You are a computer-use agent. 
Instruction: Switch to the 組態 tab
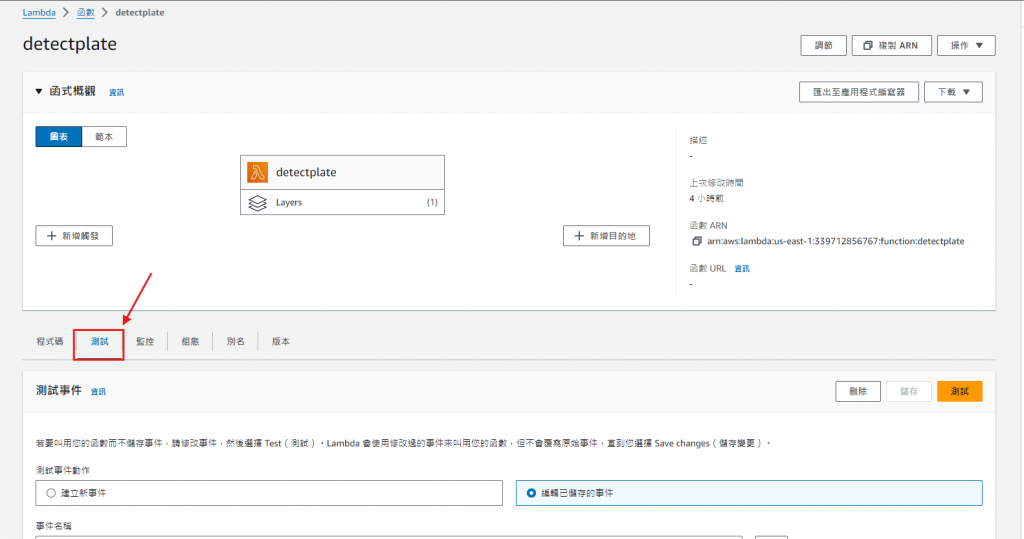coord(190,342)
